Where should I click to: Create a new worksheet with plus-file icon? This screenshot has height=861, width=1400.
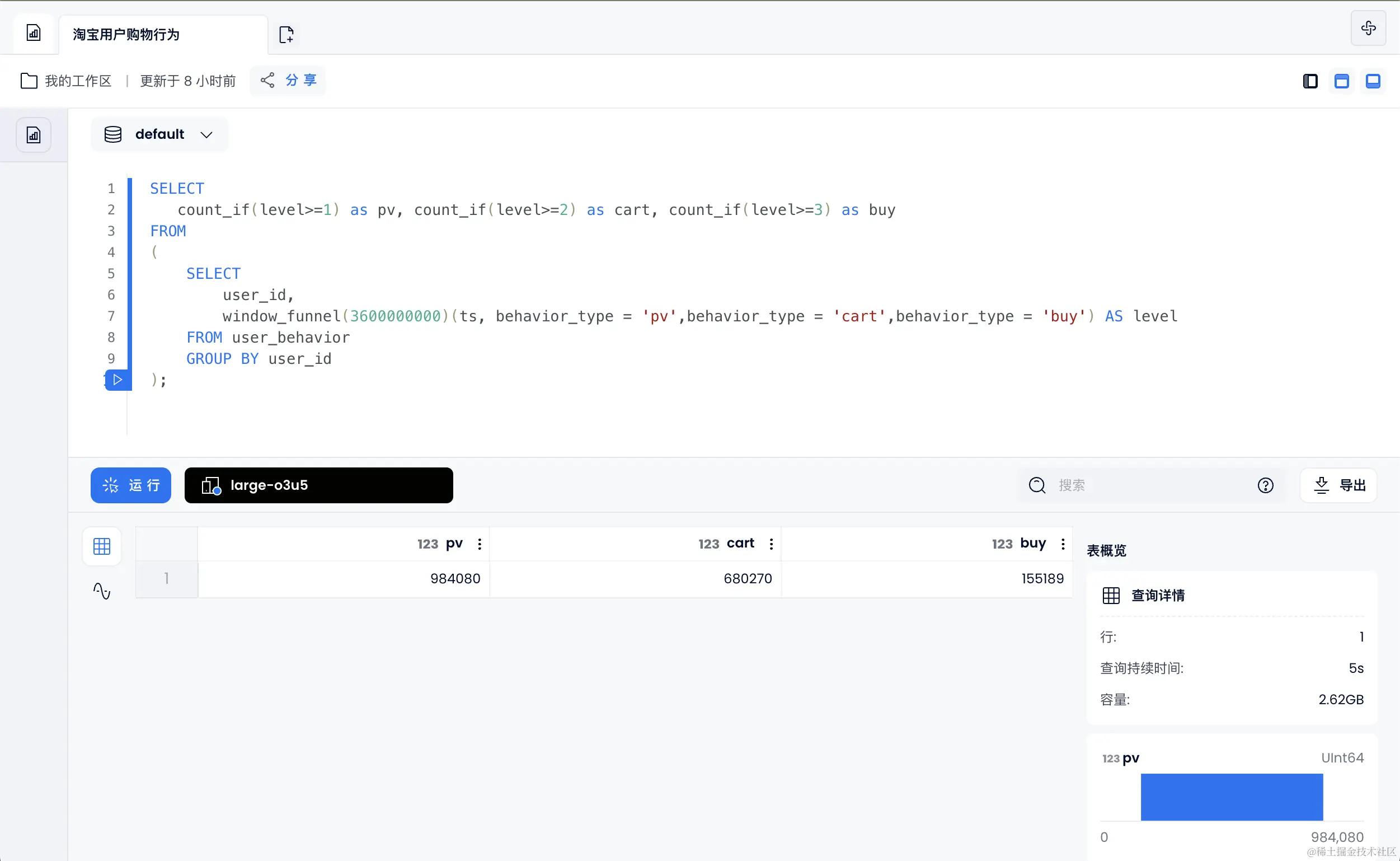point(286,34)
